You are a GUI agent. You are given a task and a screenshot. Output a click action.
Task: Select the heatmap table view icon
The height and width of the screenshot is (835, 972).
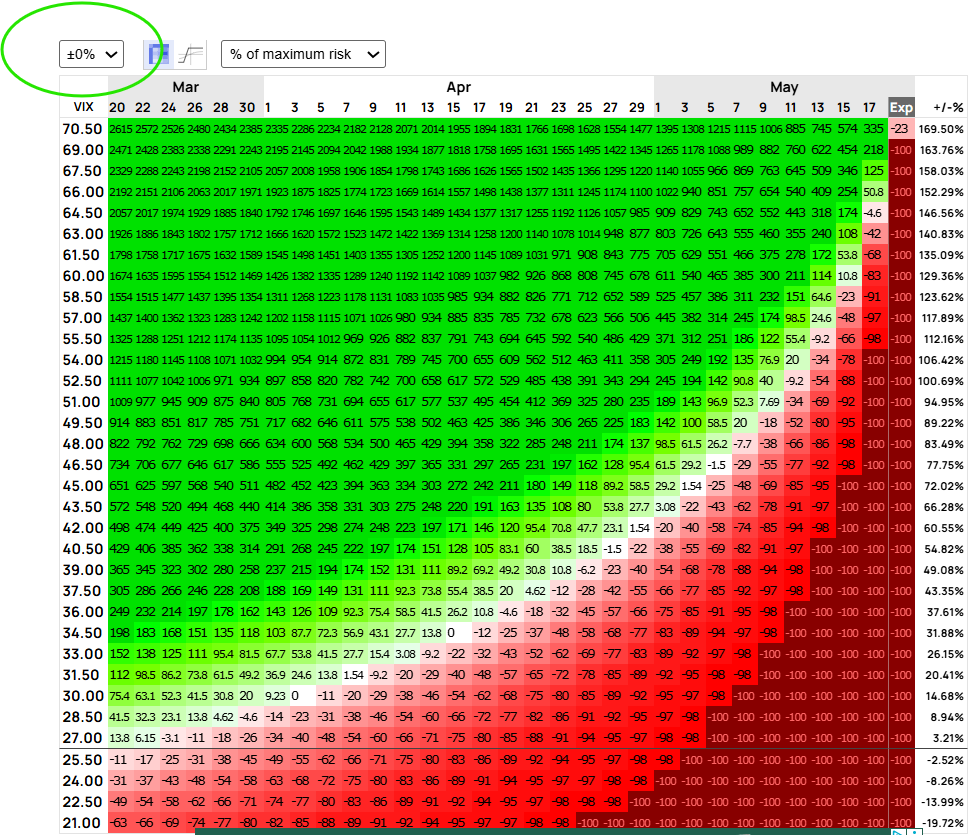coord(157,55)
